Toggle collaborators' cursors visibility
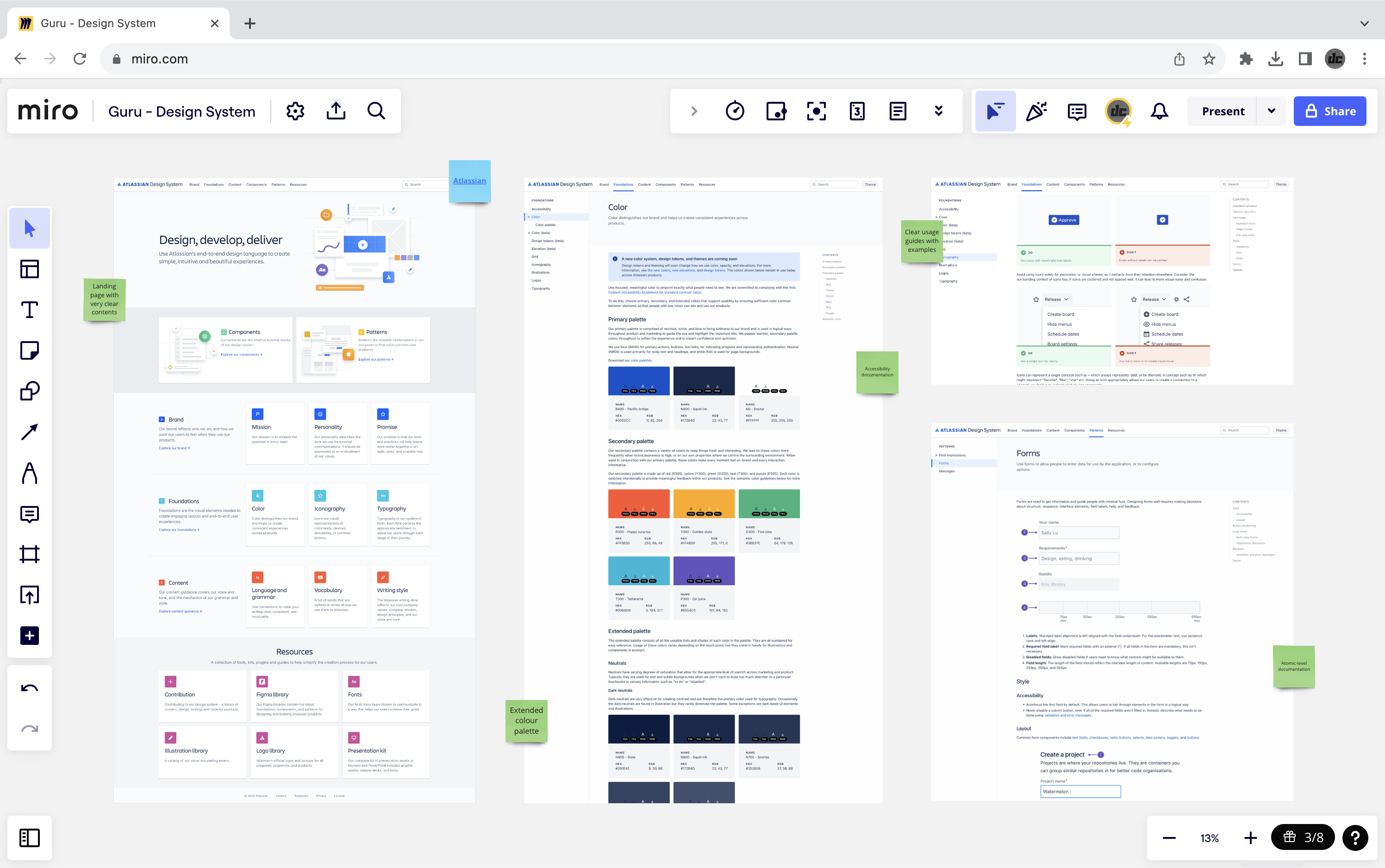The width and height of the screenshot is (1385, 868). click(995, 111)
